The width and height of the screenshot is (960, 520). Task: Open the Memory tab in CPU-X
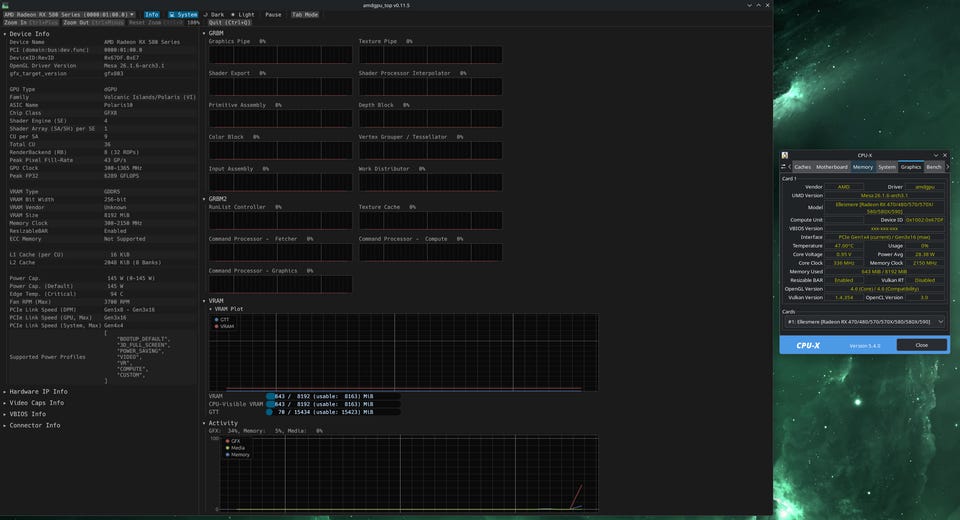[863, 167]
